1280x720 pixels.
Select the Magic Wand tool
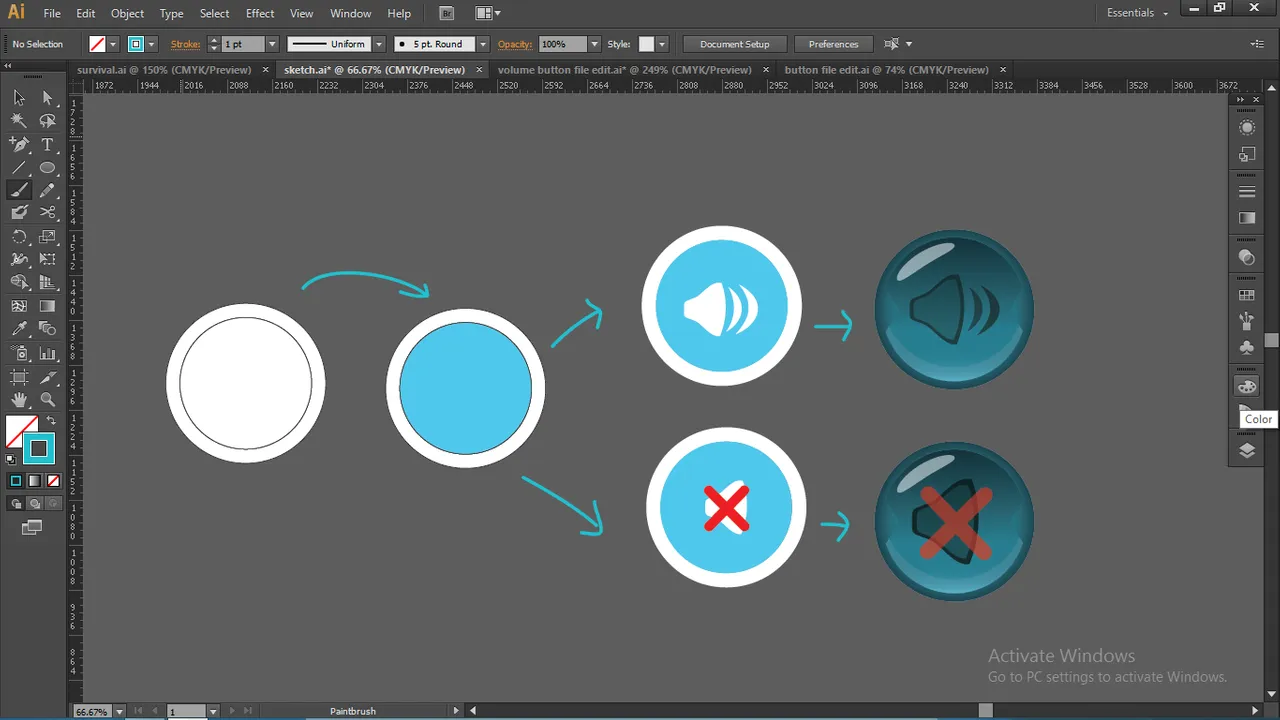coord(19,120)
